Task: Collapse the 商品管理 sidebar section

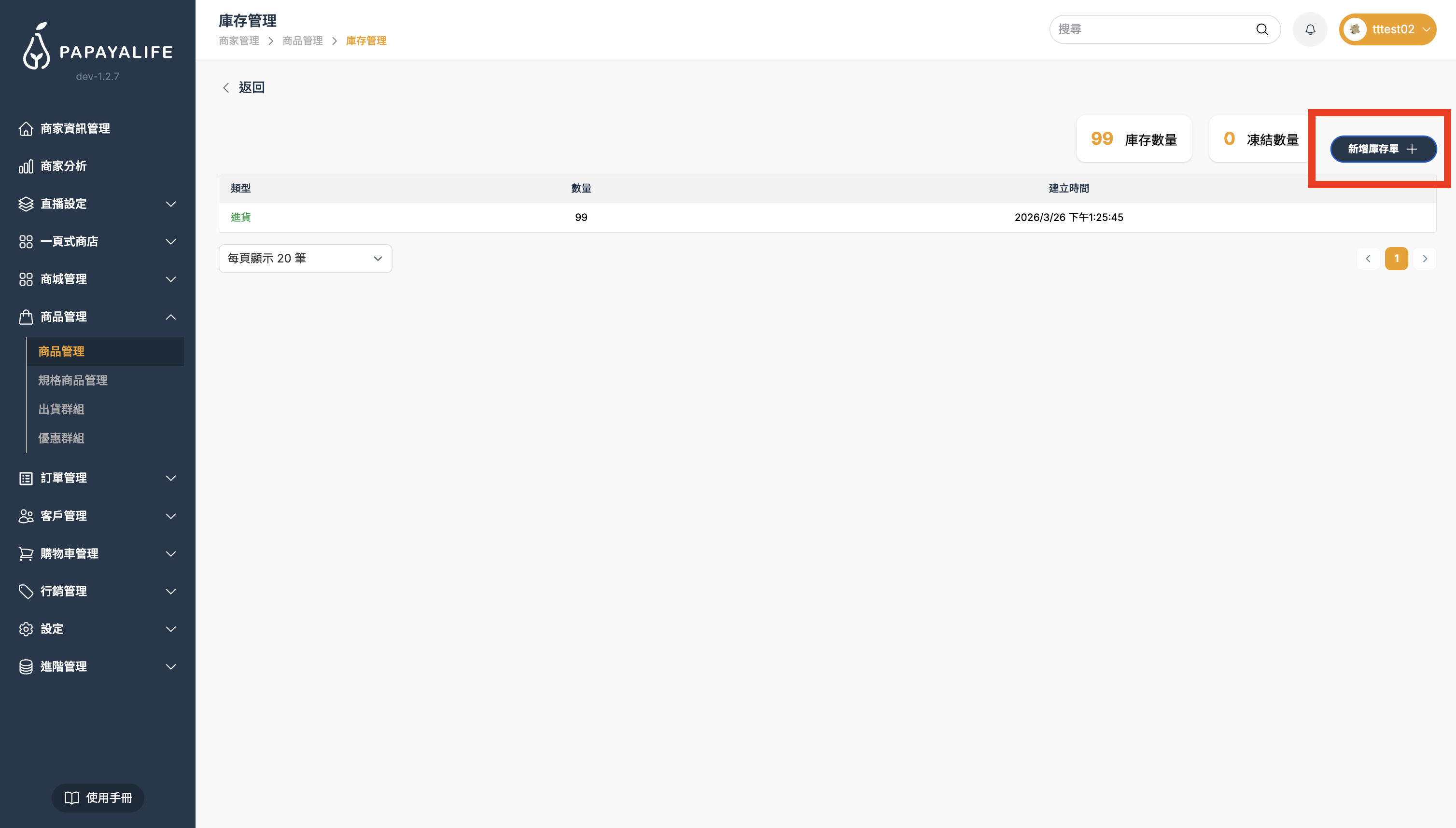Action: click(170, 317)
